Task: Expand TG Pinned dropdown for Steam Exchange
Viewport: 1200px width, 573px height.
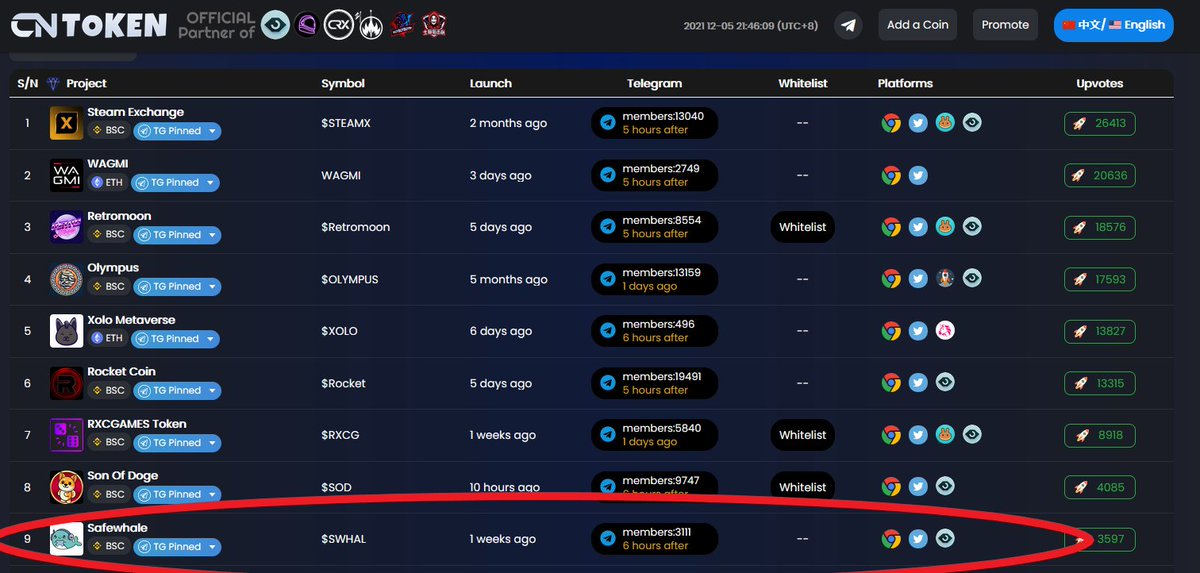Action: [176, 131]
